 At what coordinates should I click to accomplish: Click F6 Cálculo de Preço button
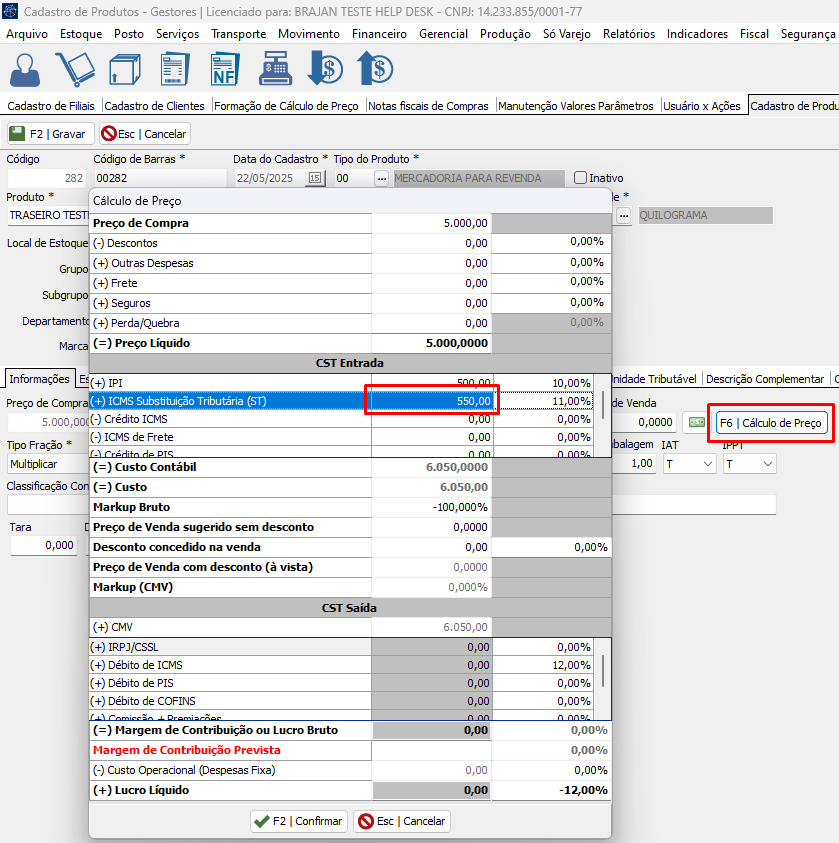click(x=770, y=423)
